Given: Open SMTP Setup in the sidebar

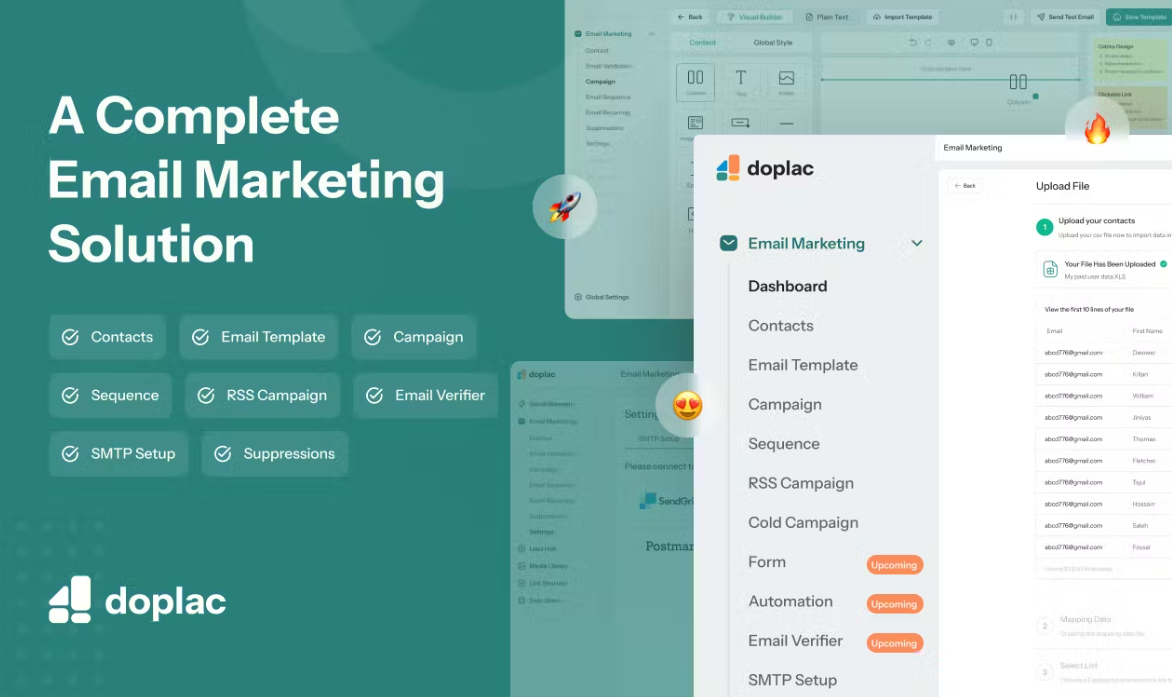Looking at the screenshot, I should (792, 680).
